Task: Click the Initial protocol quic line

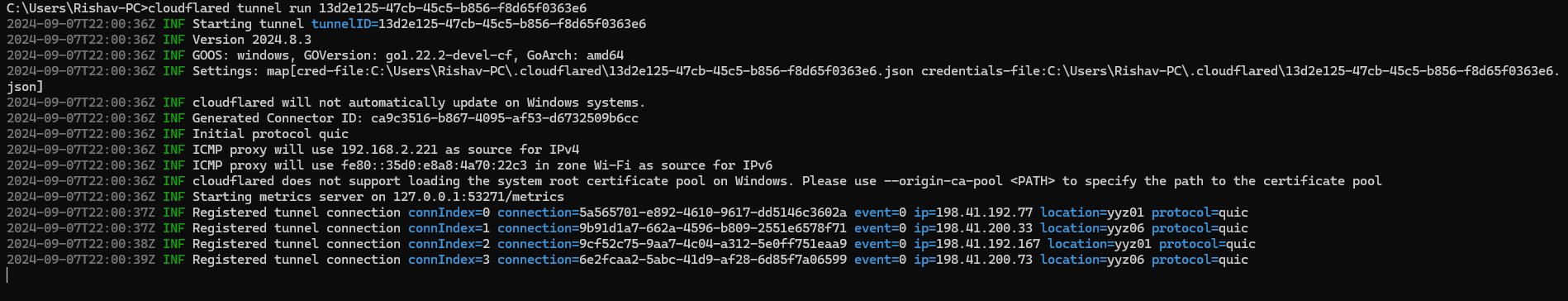Action: point(270,134)
